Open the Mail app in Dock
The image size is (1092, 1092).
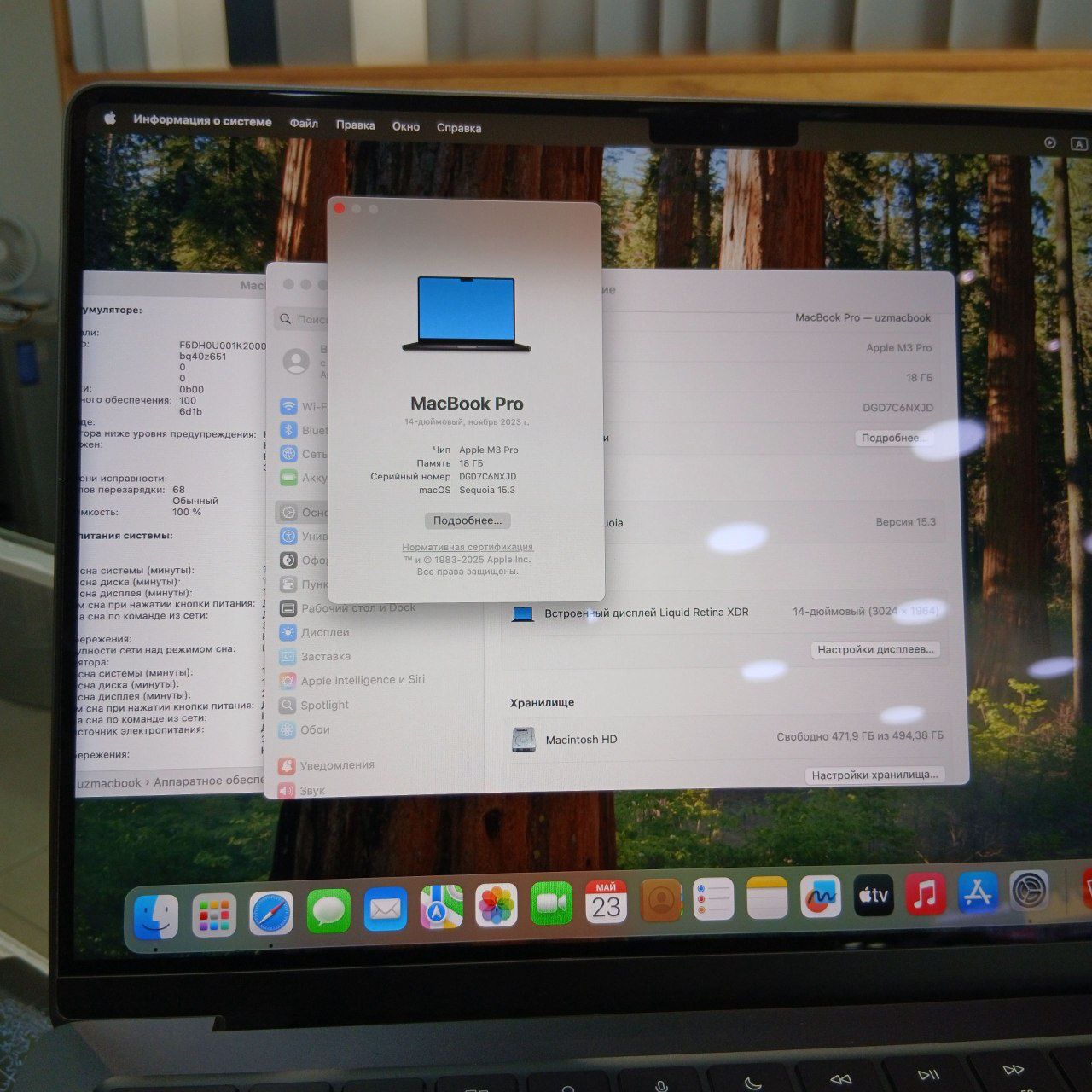click(x=386, y=909)
